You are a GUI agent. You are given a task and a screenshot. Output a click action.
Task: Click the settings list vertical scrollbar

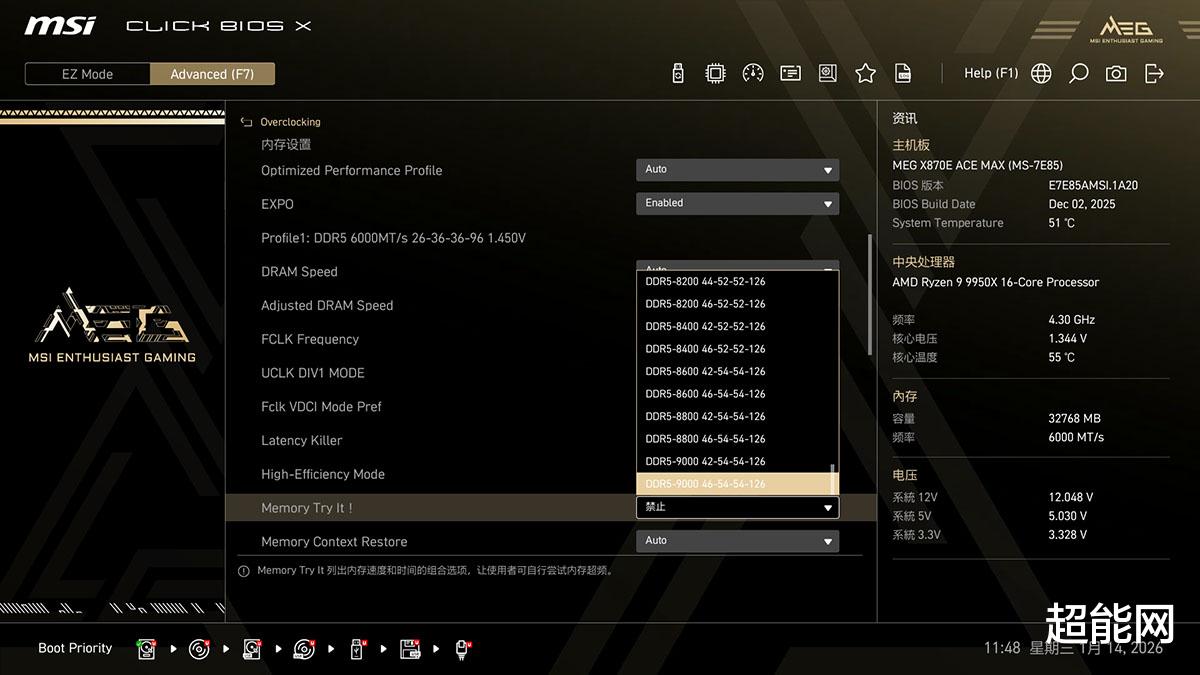[x=870, y=290]
